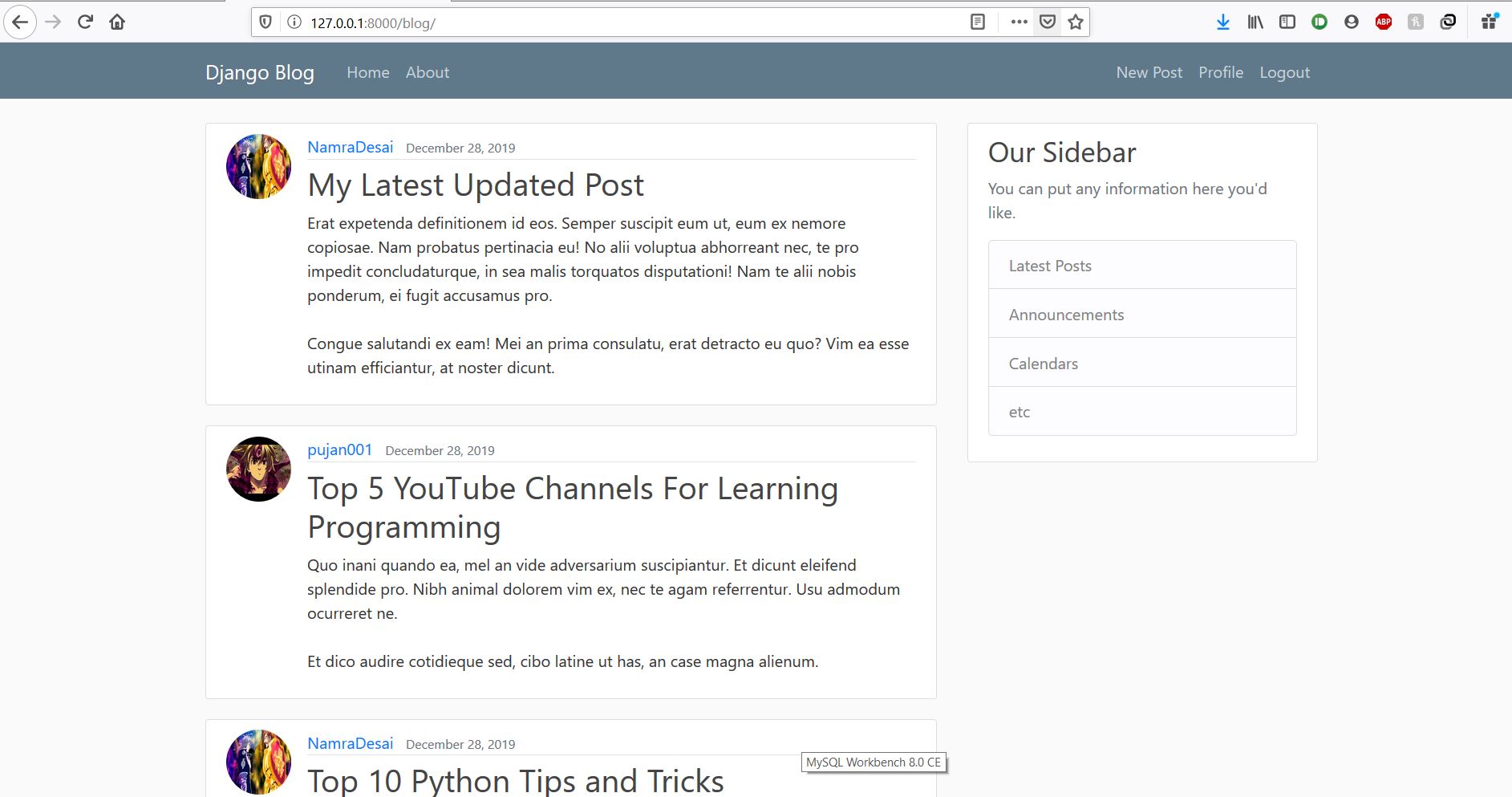Open the Adblock Plus extension icon

click(x=1384, y=22)
